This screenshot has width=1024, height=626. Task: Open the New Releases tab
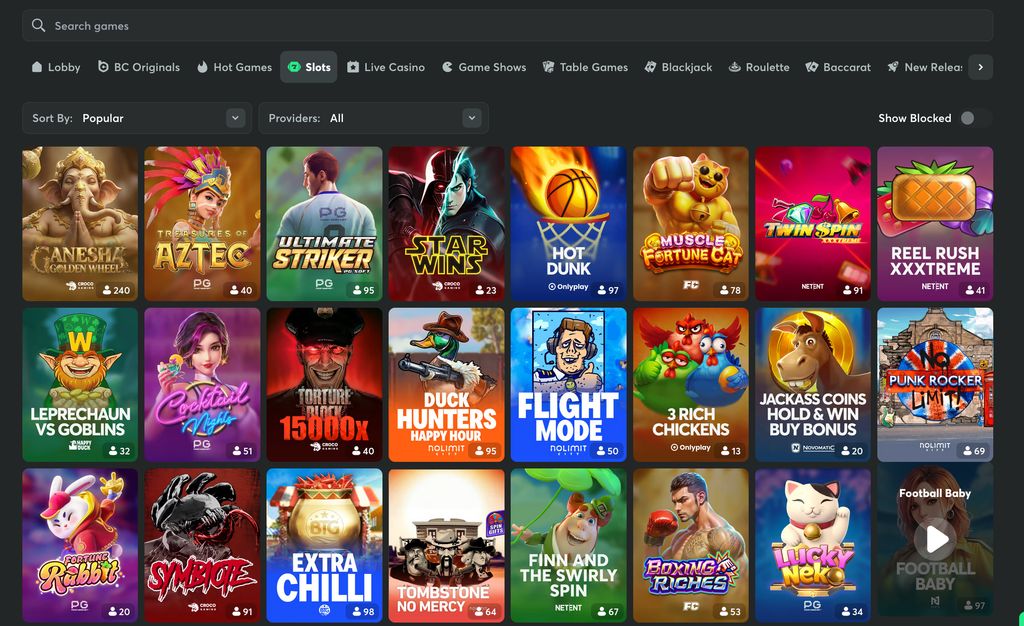(x=925, y=67)
